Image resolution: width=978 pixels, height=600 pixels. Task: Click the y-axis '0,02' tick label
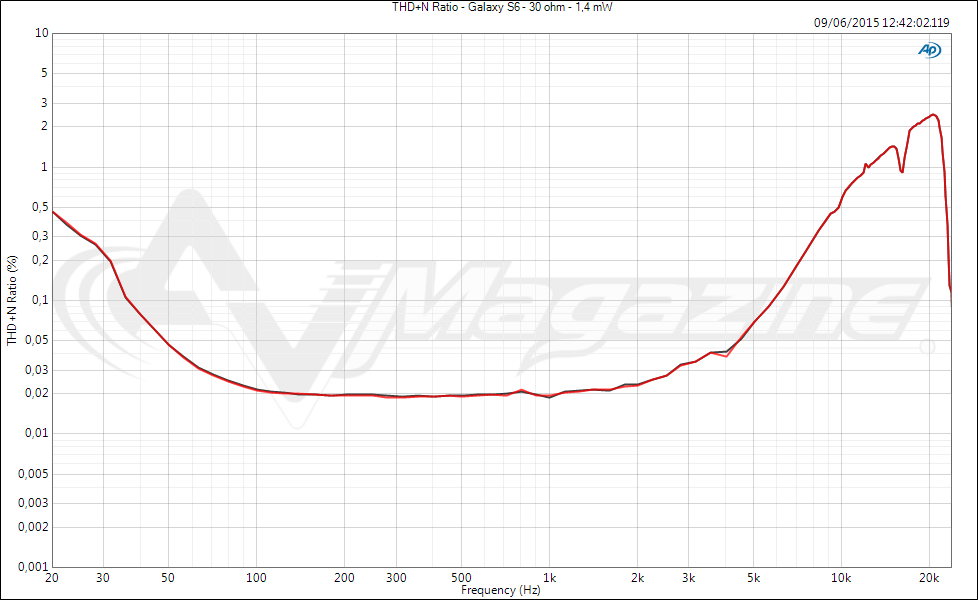coord(37,393)
